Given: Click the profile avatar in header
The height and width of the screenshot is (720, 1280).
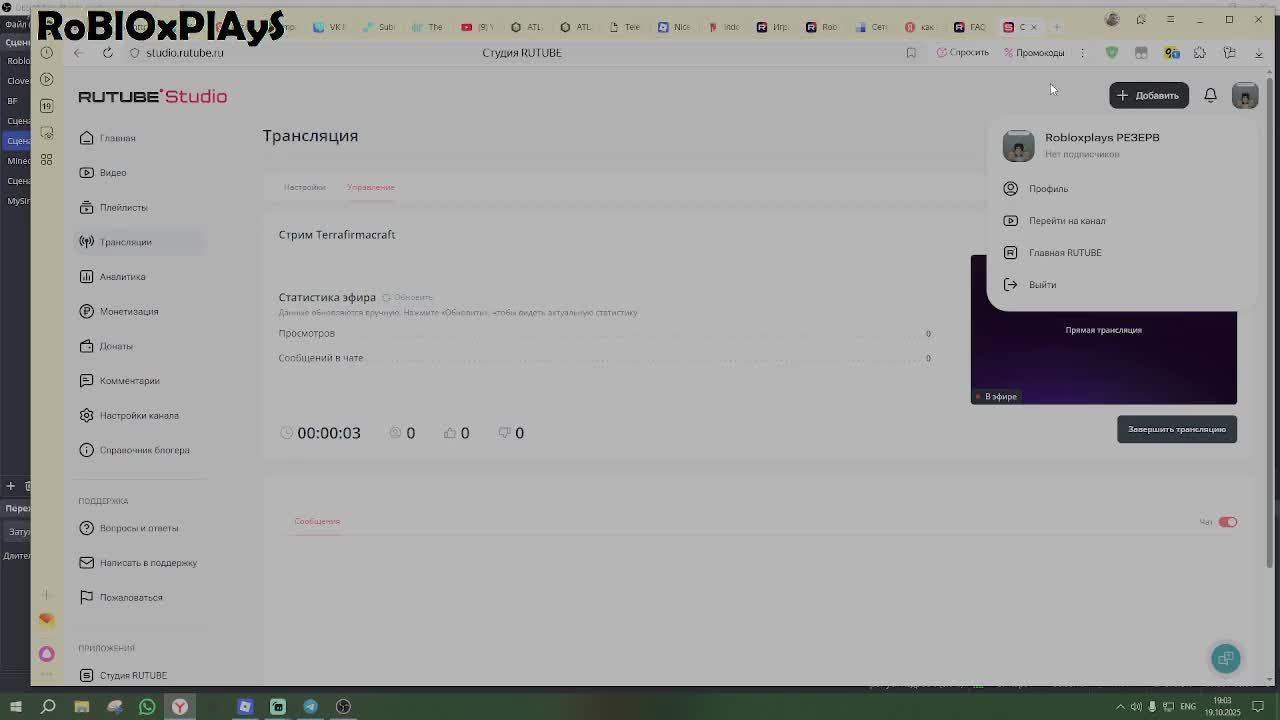Looking at the screenshot, I should (1245, 95).
